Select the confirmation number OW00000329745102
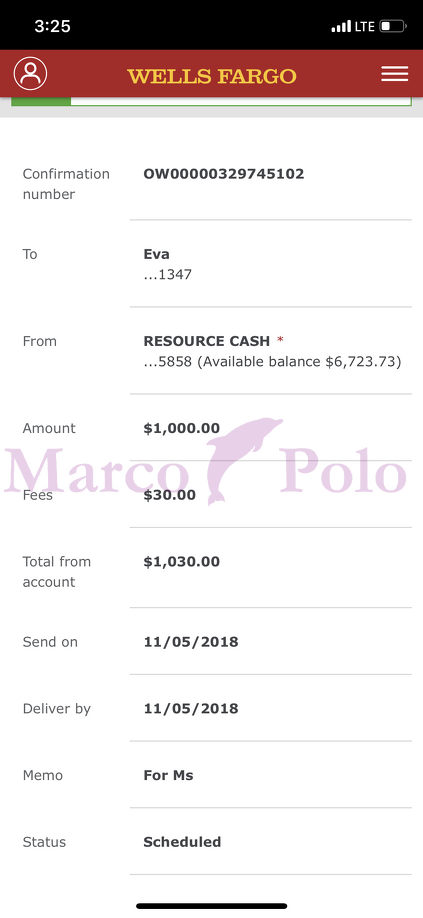Viewport: 423px width, 918px height. pos(223,174)
